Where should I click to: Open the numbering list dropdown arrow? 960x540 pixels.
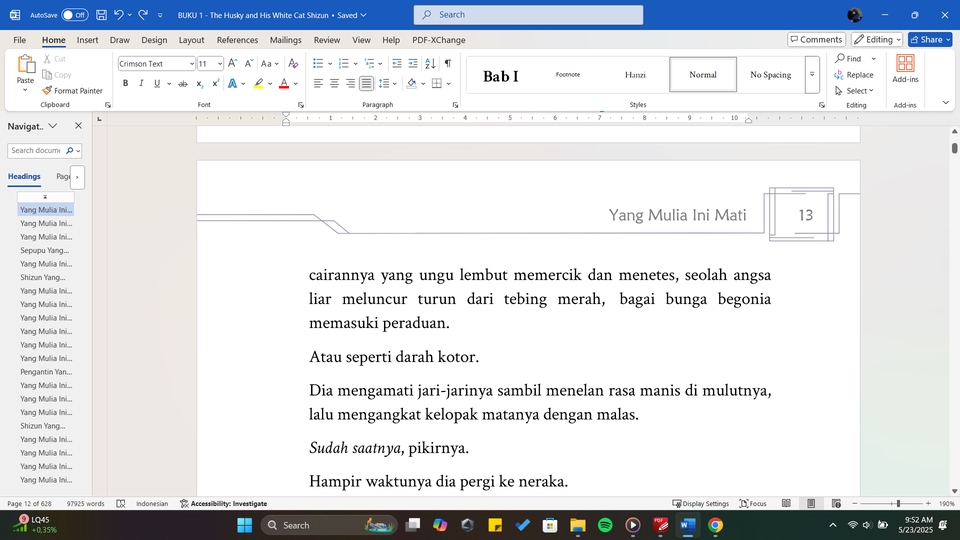tap(356, 64)
